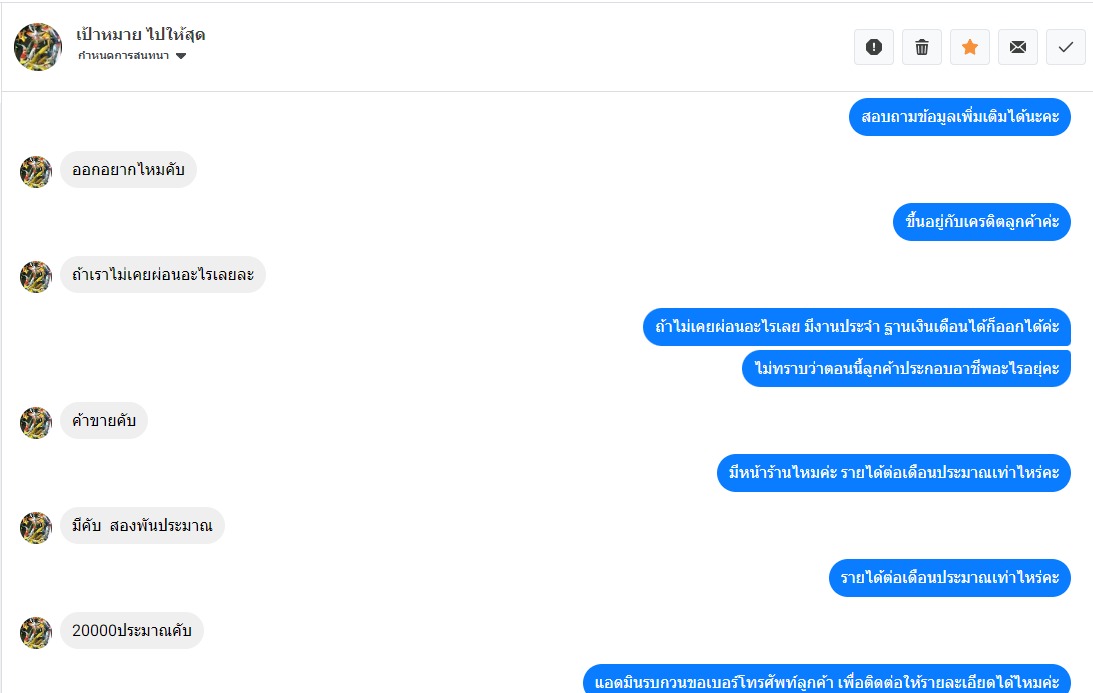Mark conversation unread with envelope icon

click(x=1018, y=47)
